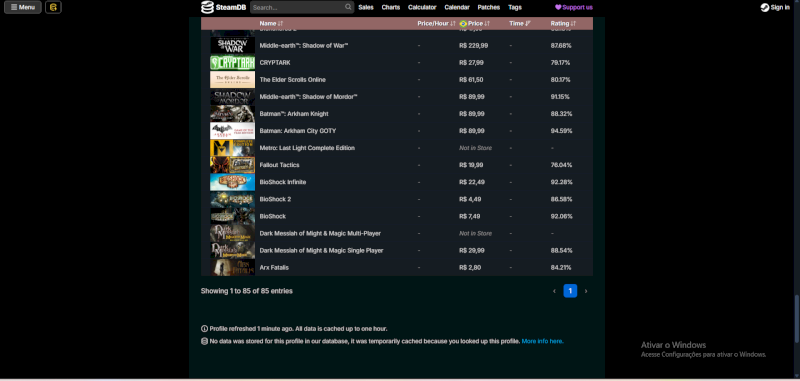Click the SteamDB logo
800x381 pixels.
[223, 7]
